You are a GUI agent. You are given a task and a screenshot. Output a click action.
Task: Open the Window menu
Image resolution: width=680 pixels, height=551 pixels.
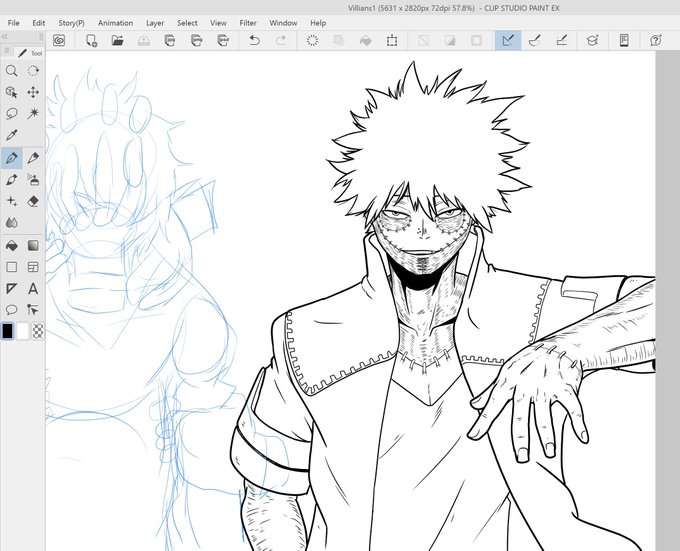coord(283,23)
